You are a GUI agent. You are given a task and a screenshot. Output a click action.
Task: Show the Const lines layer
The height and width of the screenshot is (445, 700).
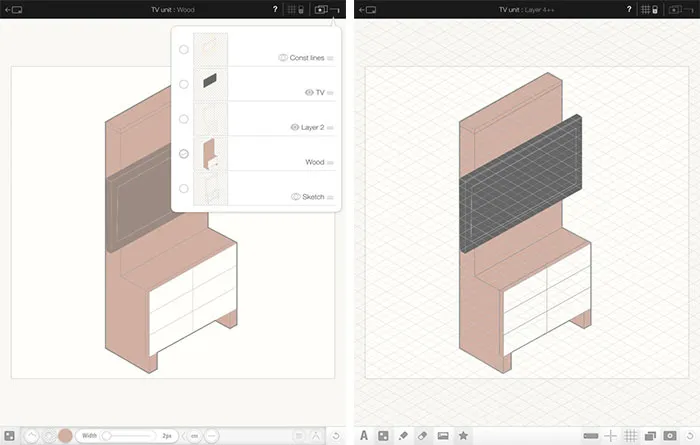(x=284, y=58)
